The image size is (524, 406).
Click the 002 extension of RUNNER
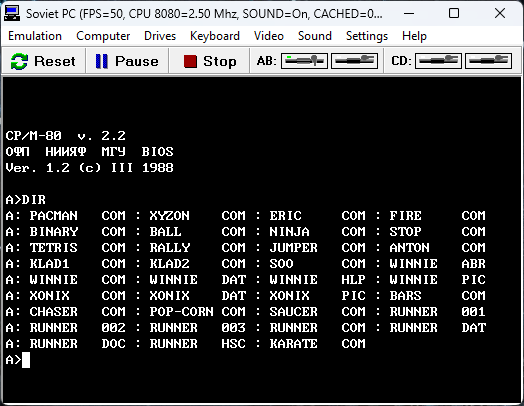[x=113, y=328]
